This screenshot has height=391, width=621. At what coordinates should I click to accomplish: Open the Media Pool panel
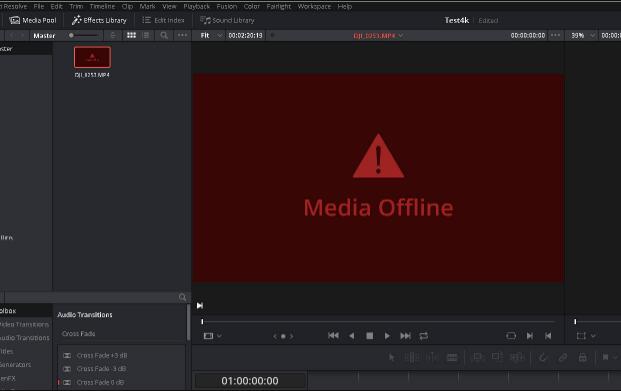pyautogui.click(x=33, y=20)
